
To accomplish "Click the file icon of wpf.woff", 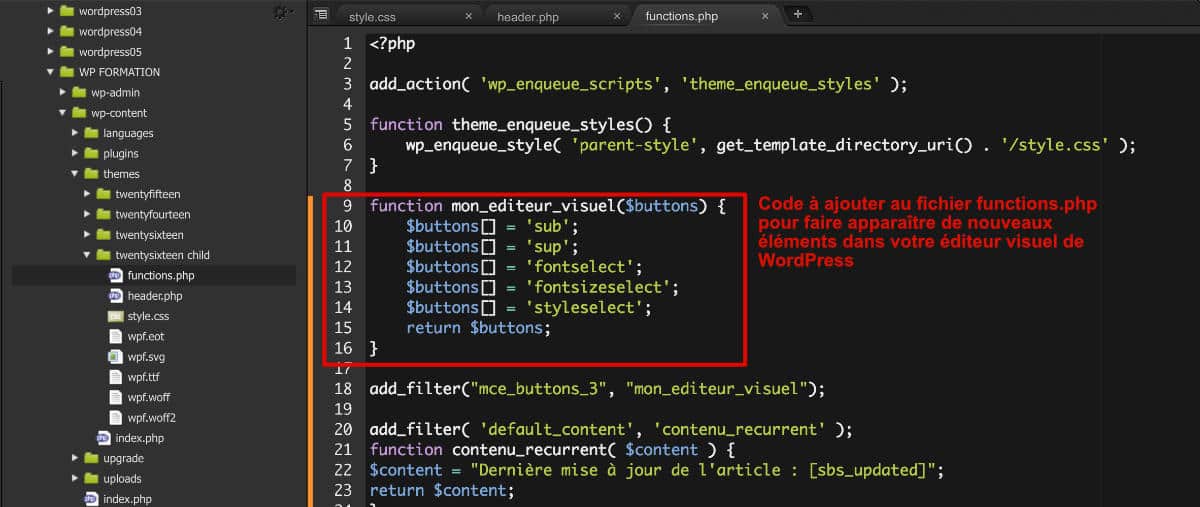I will pos(115,397).
